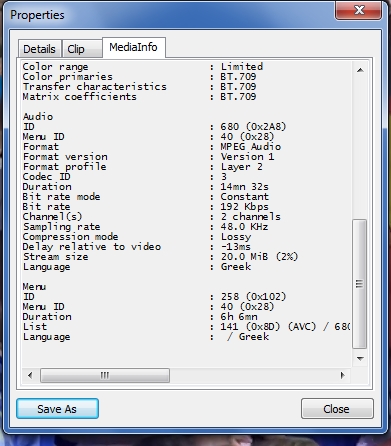Image resolution: width=391 pixels, height=446 pixels.
Task: Click the horizontal scrollbar right arrow
Action: click(342, 376)
